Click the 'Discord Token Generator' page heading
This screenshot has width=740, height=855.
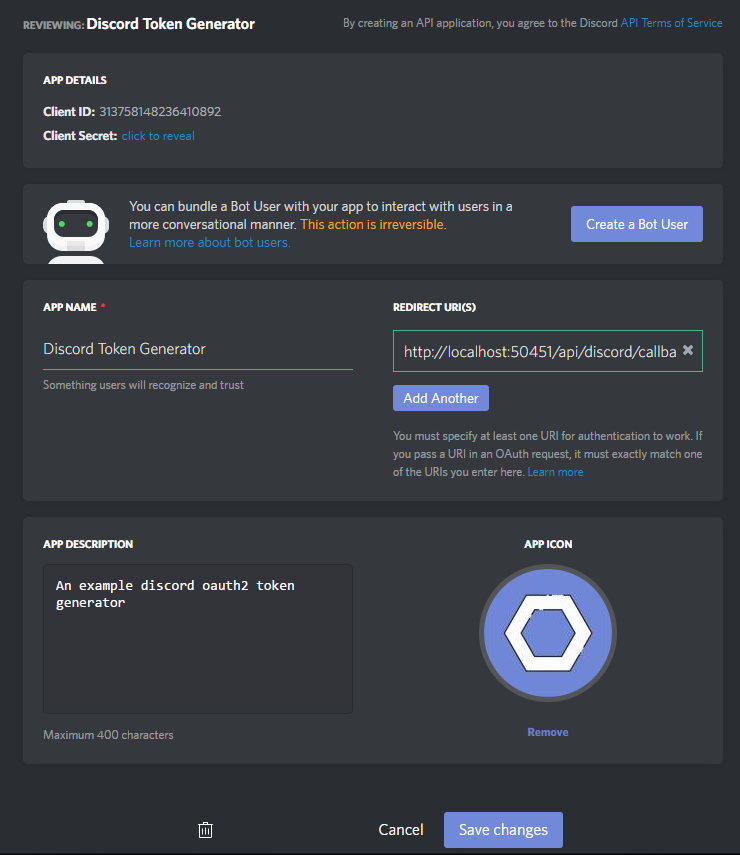coord(170,22)
